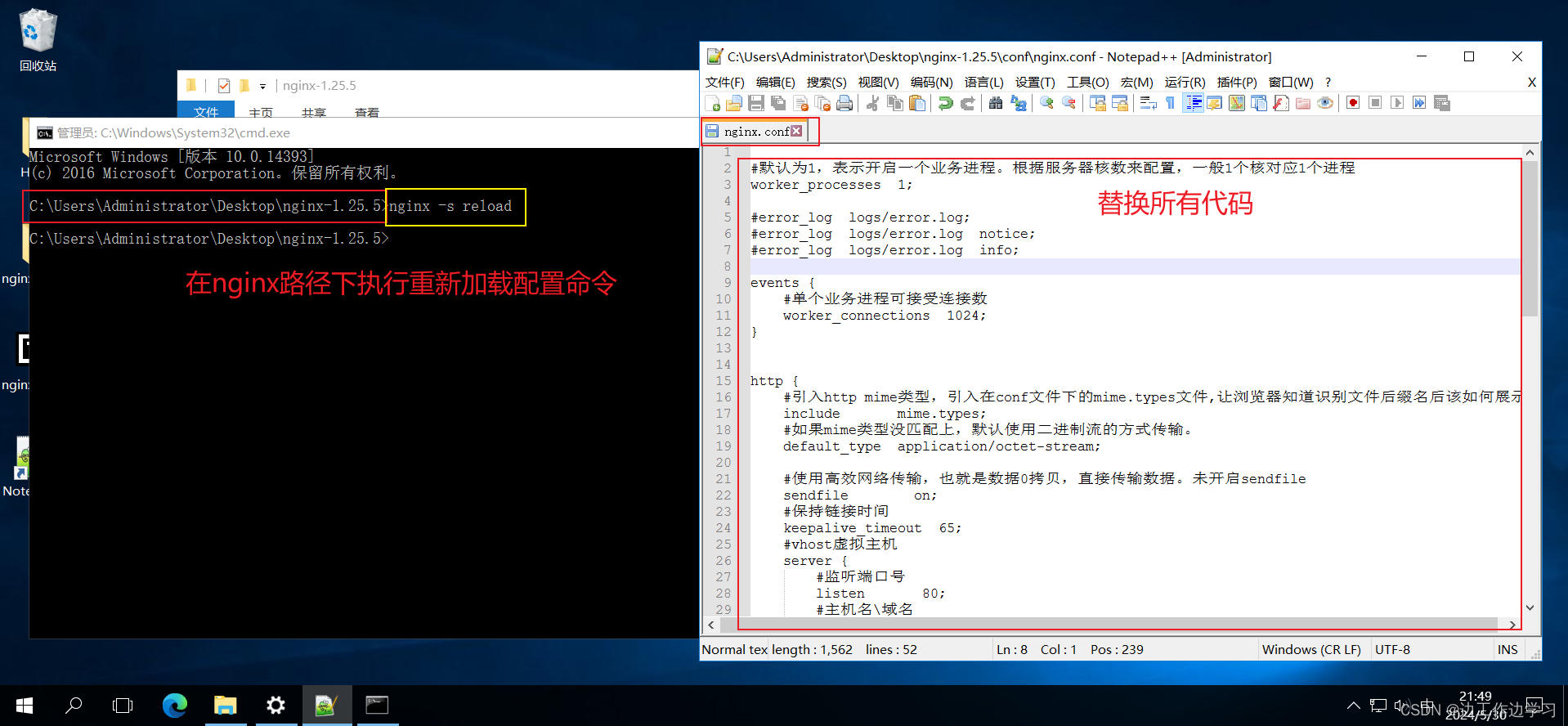Open the 设置(T) menu

[x=1035, y=83]
